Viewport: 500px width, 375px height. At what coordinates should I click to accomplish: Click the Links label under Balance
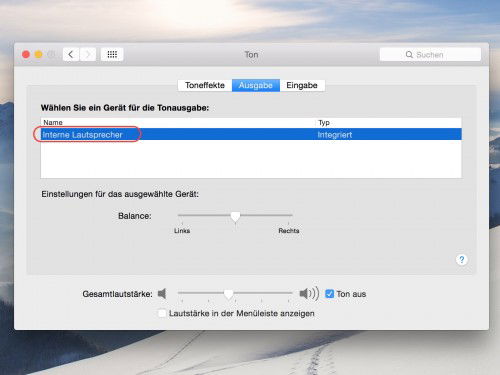pos(182,231)
